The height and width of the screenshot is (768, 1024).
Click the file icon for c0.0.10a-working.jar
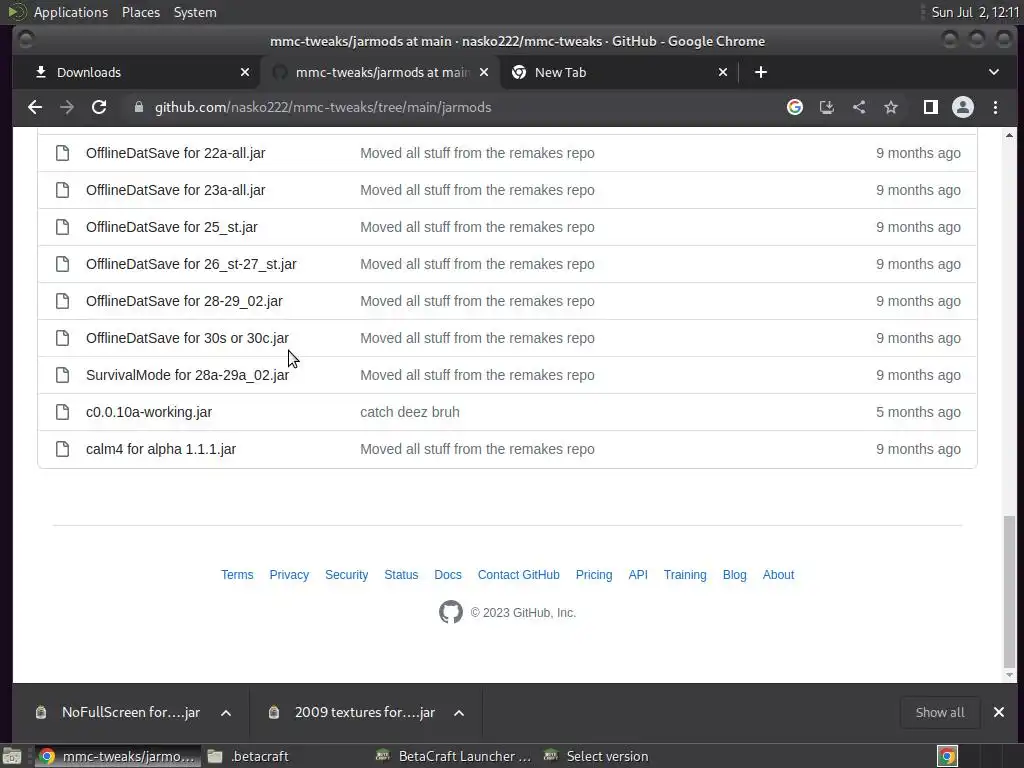click(x=63, y=412)
